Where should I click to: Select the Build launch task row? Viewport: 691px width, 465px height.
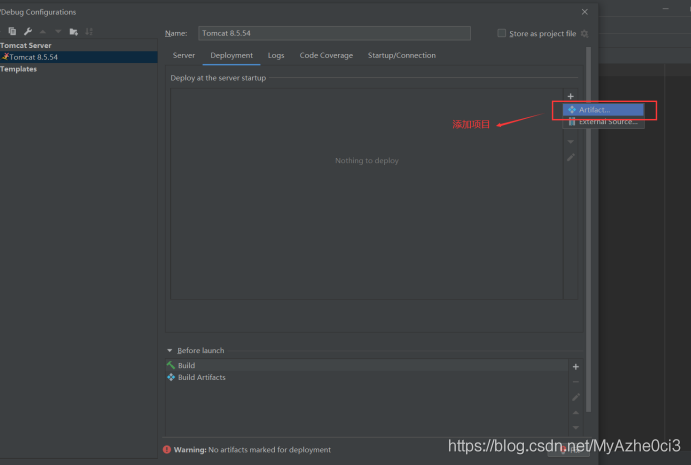[367, 365]
